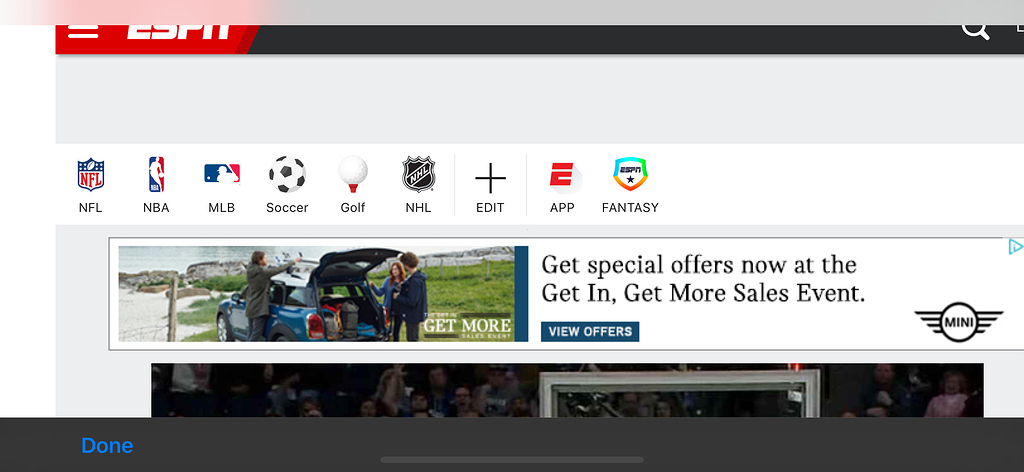The height and width of the screenshot is (472, 1024).
Task: Select the NHL shield shortcut
Action: point(419,185)
